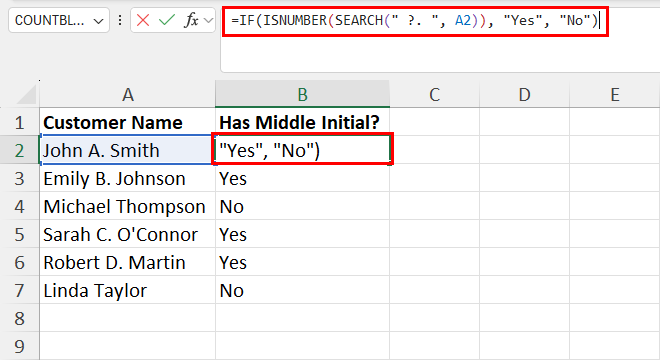The height and width of the screenshot is (360, 660).
Task: Select row 1 header
Action: (x=19, y=122)
